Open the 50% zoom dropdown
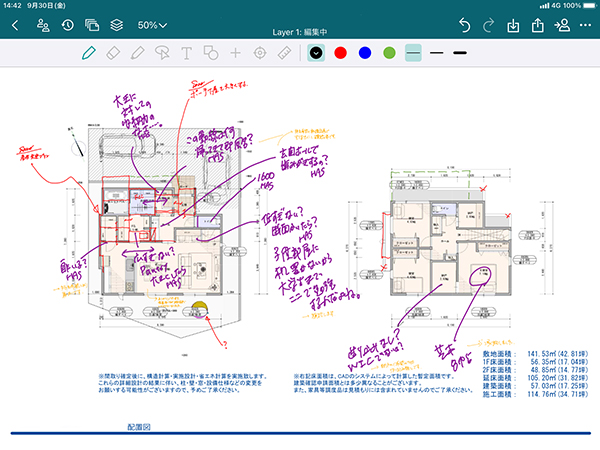The height and width of the screenshot is (450, 600). (x=152, y=24)
